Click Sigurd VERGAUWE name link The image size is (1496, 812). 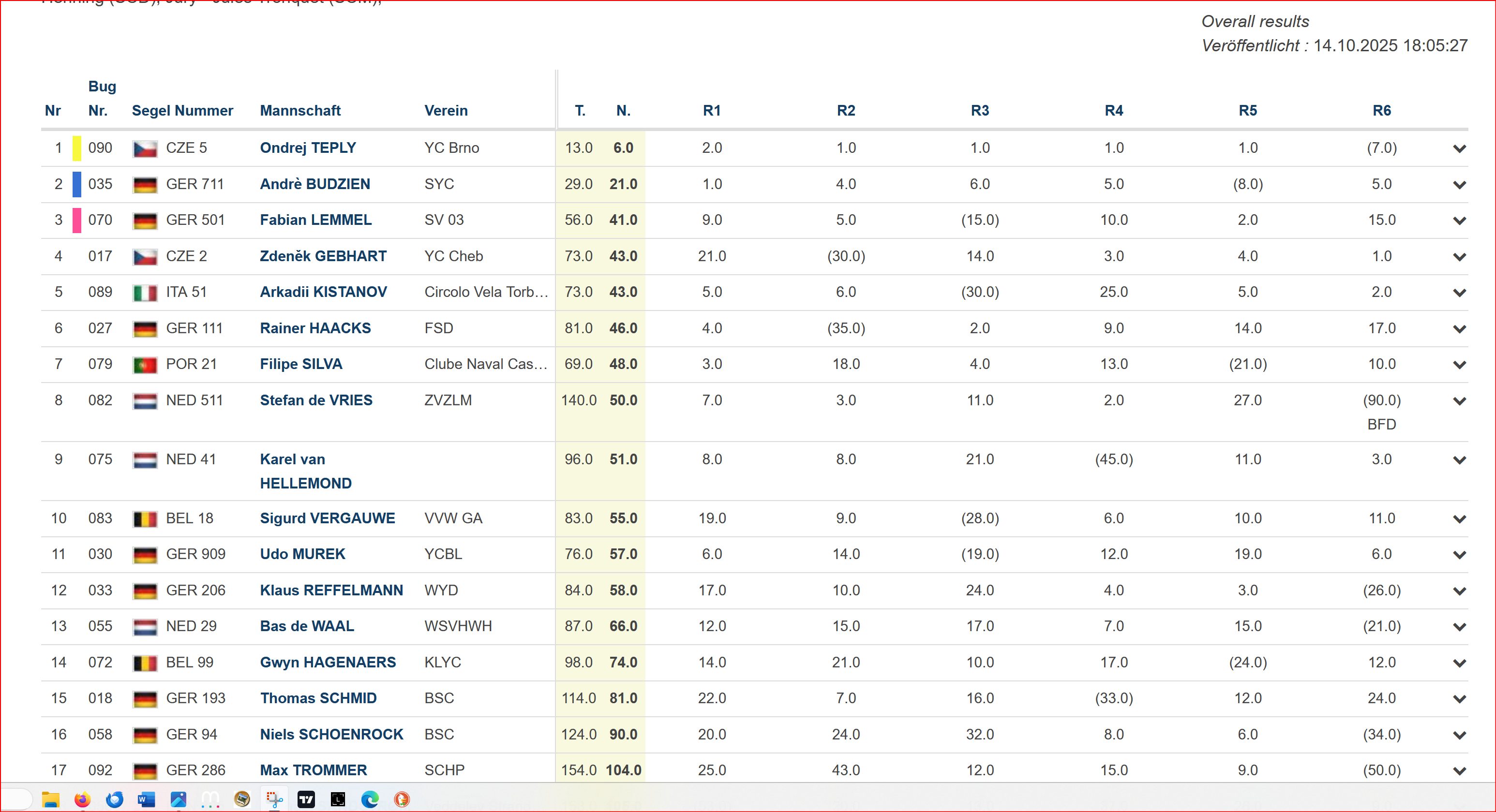pyautogui.click(x=327, y=518)
